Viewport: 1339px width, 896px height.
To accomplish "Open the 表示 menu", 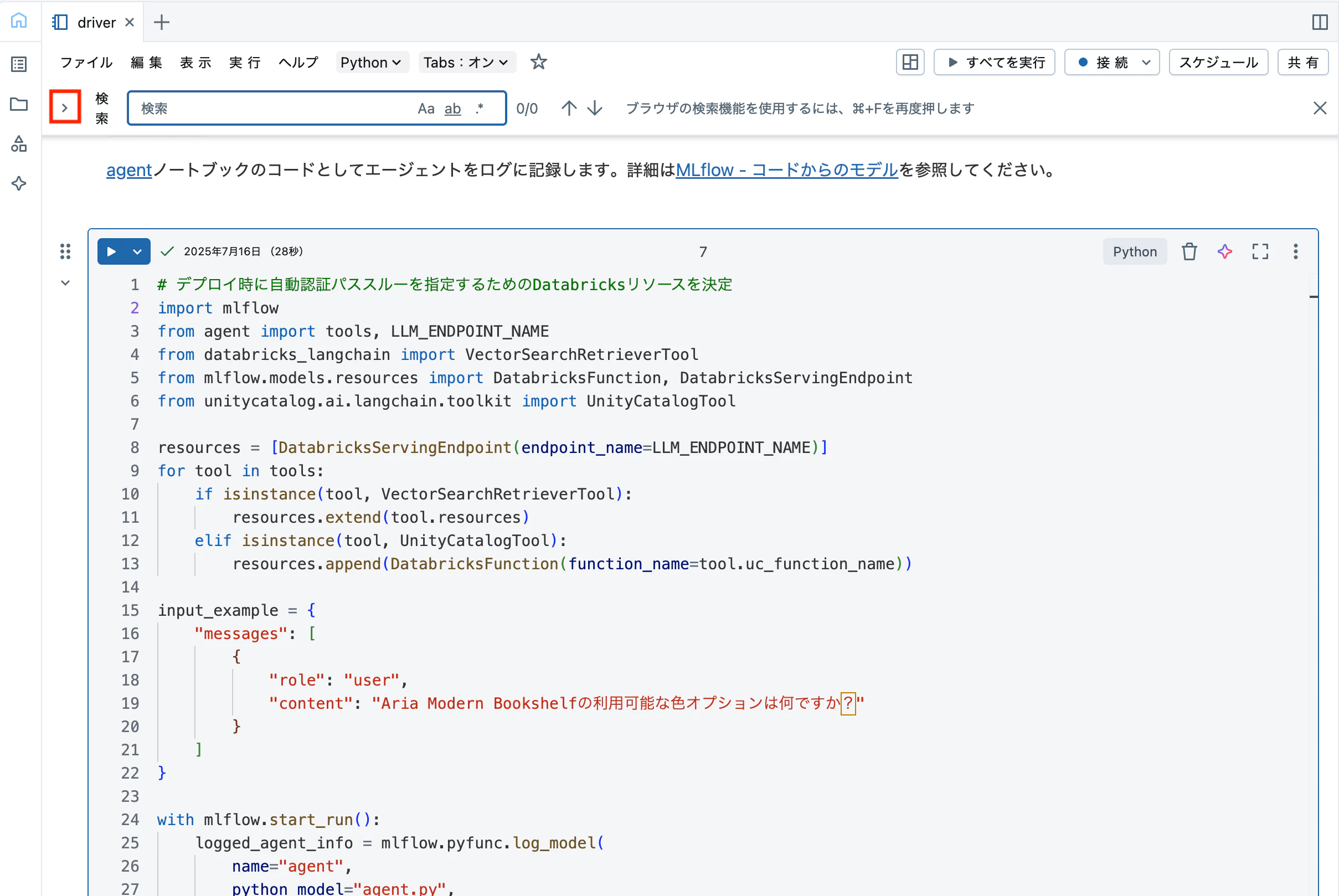I will tap(195, 62).
